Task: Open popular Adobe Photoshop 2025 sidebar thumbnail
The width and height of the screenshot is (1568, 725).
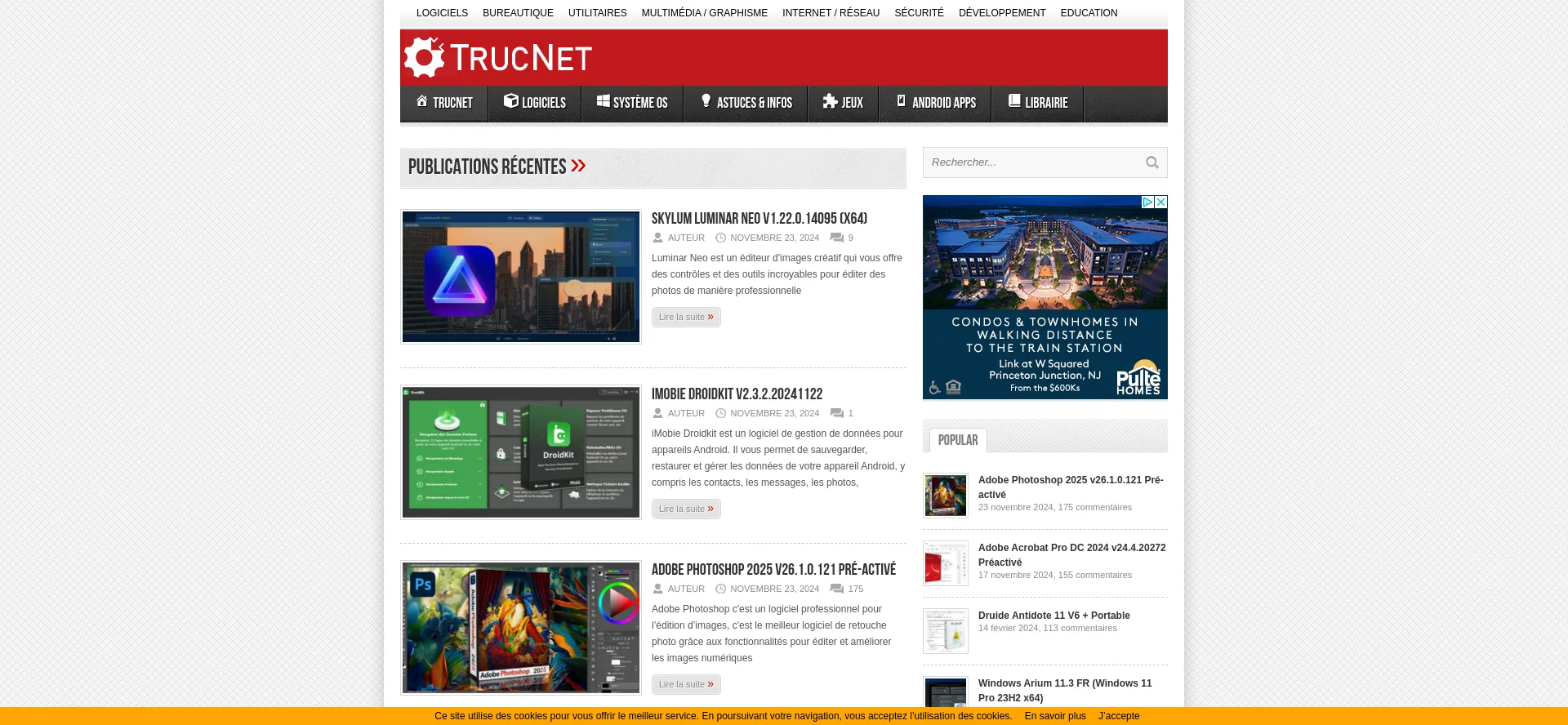Action: click(x=946, y=496)
